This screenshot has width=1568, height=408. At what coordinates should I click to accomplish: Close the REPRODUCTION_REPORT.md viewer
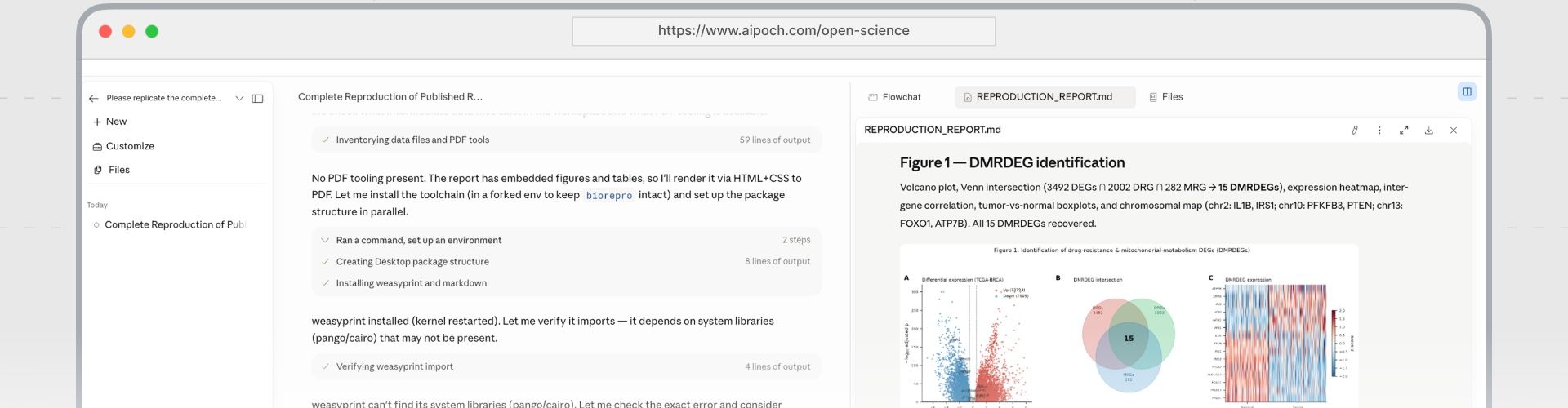[x=1454, y=130]
